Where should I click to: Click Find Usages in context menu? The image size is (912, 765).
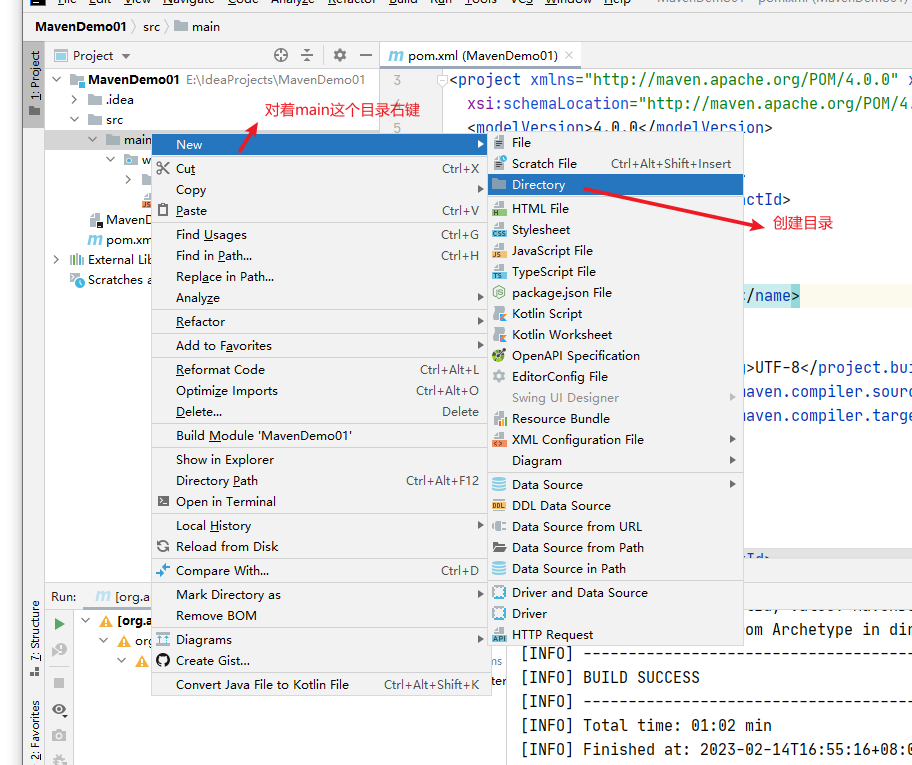tap(319, 234)
